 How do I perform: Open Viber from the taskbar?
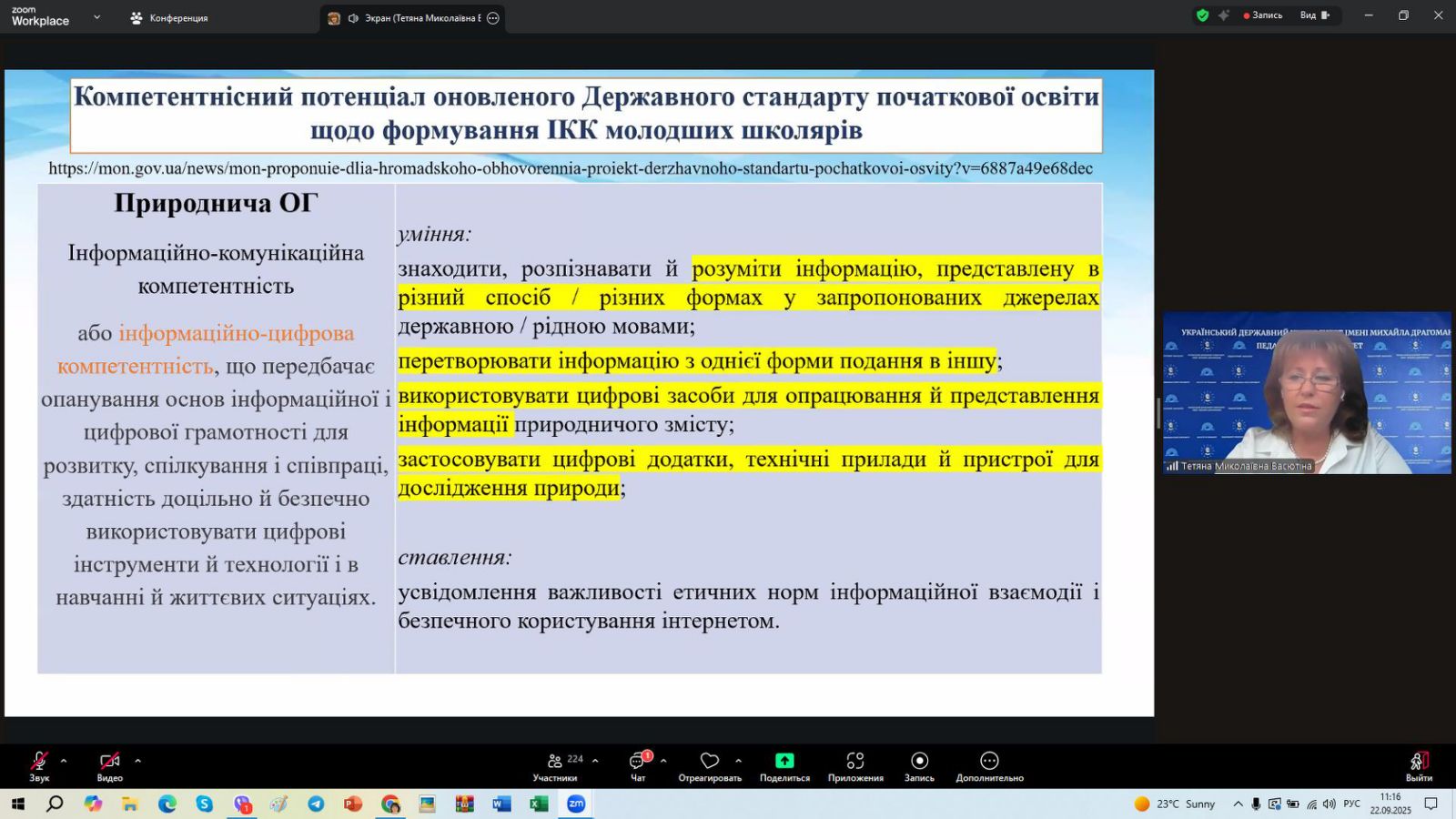(x=242, y=804)
